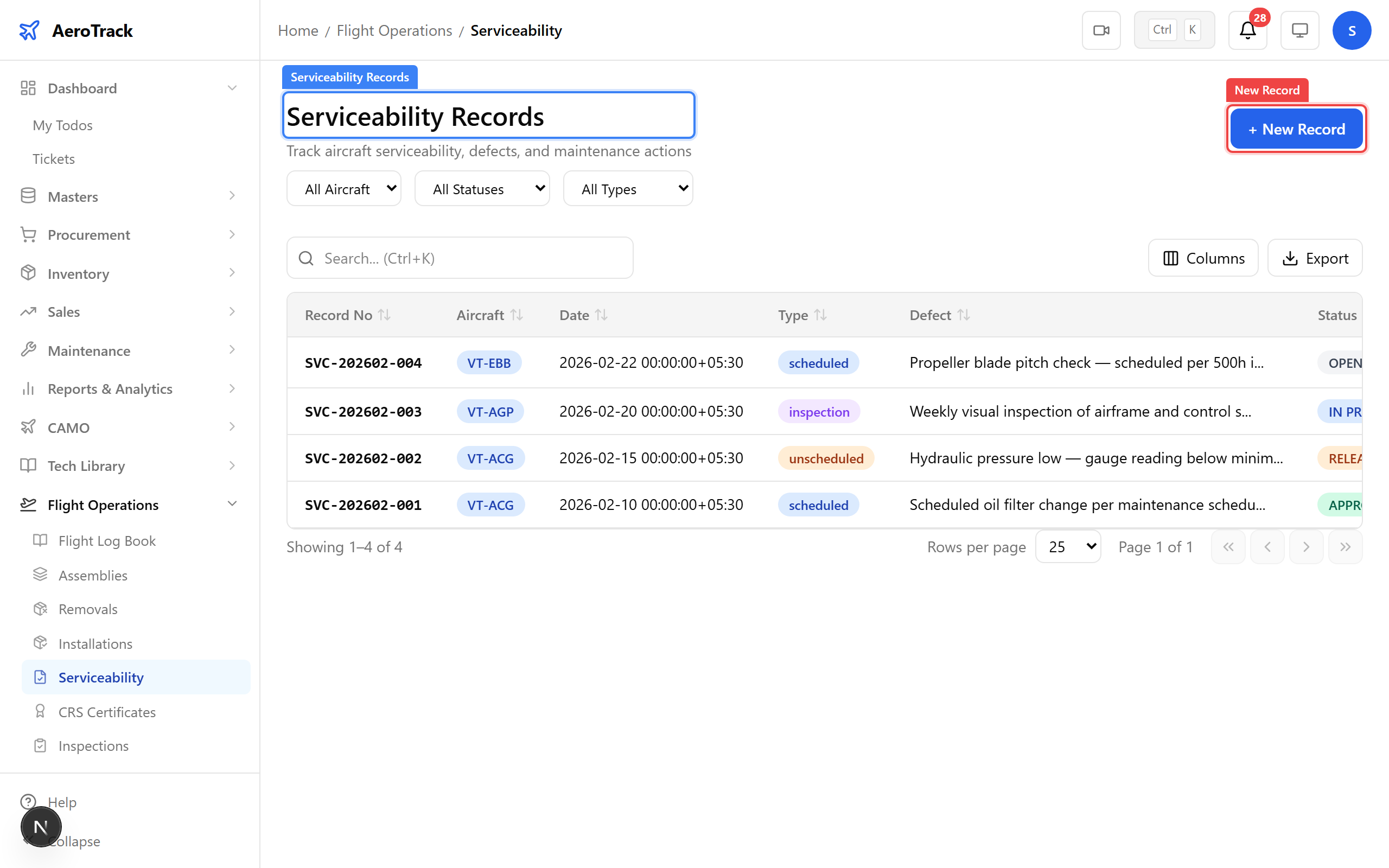Open the user avatar S menu
Screen dimensions: 1389x868
1351,30
